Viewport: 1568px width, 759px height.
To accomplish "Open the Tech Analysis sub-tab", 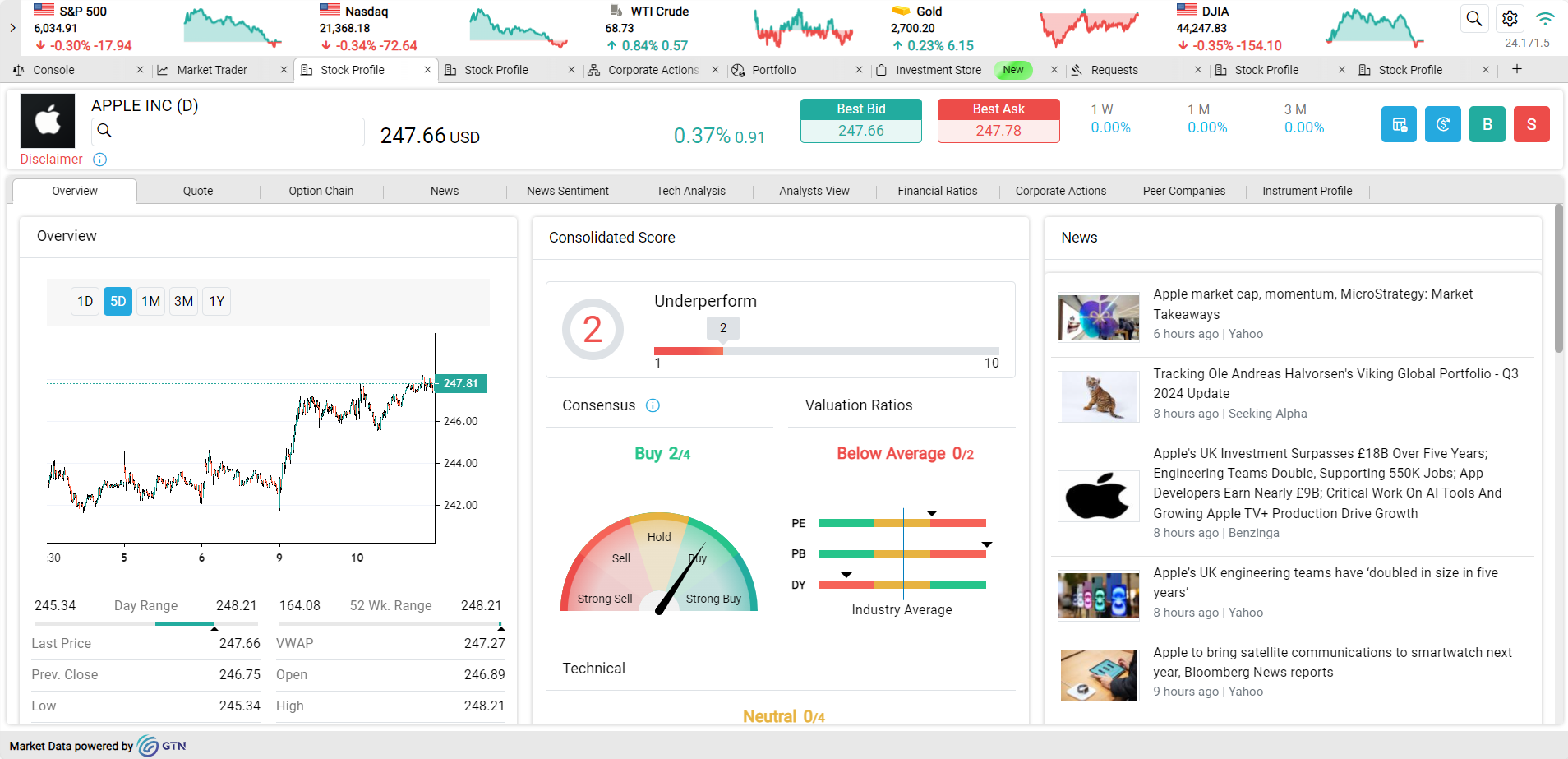I will point(691,191).
